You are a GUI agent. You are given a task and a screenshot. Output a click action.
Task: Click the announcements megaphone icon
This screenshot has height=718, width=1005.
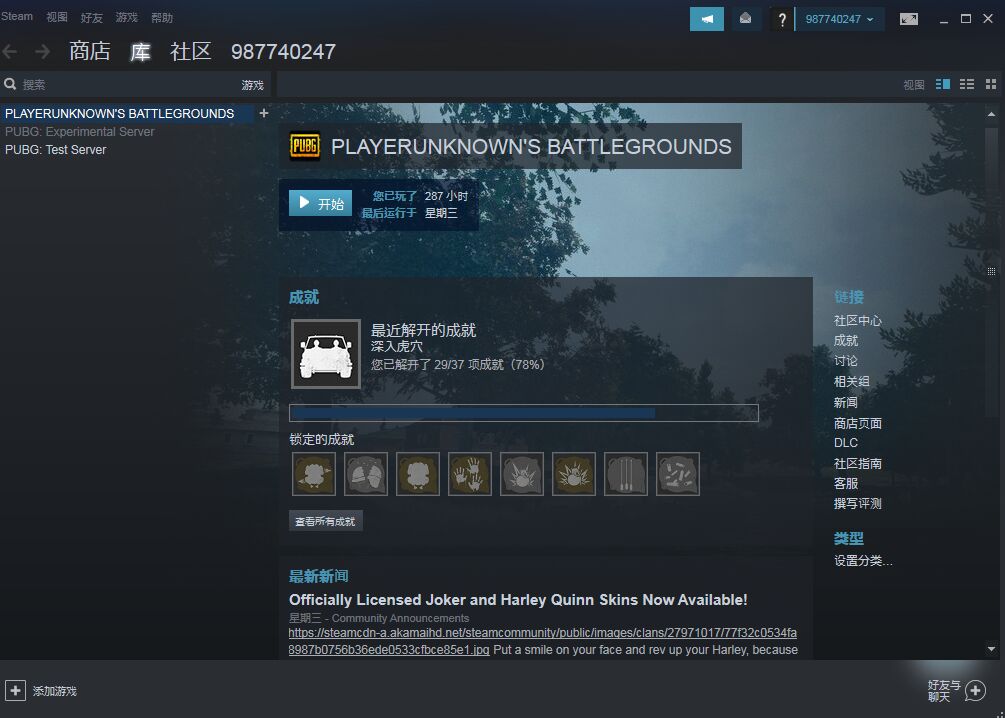pyautogui.click(x=706, y=19)
